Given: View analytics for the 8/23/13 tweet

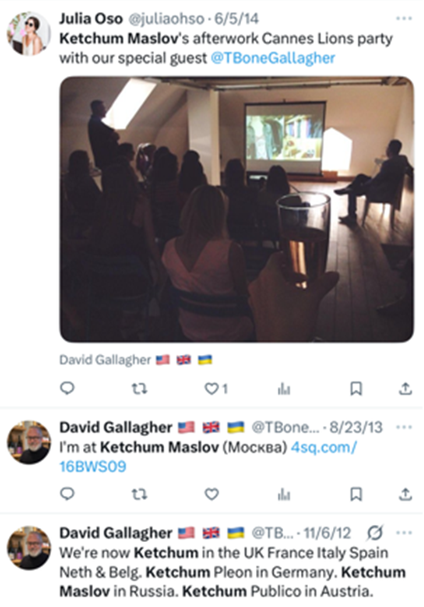Looking at the screenshot, I should (284, 494).
